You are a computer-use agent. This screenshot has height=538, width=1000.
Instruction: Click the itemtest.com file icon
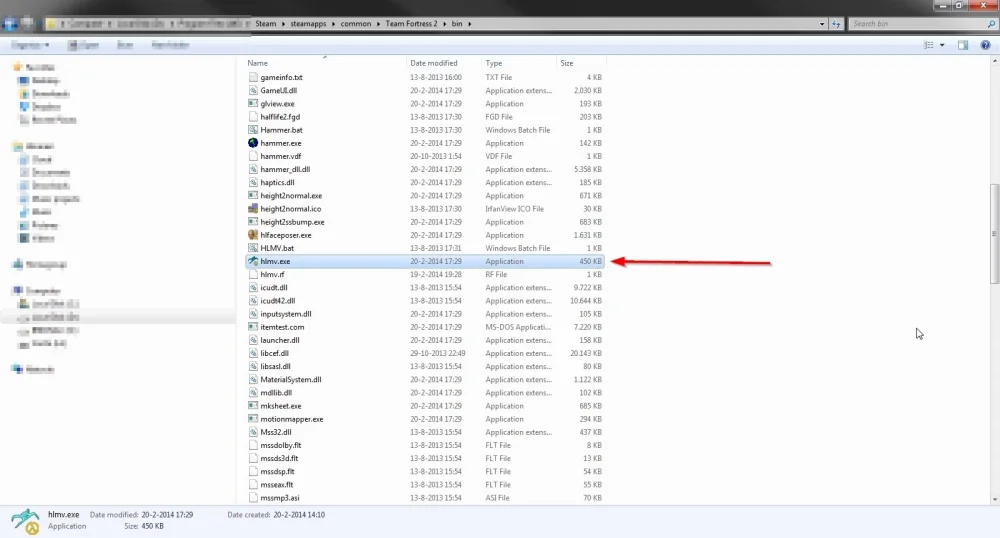pyautogui.click(x=253, y=327)
